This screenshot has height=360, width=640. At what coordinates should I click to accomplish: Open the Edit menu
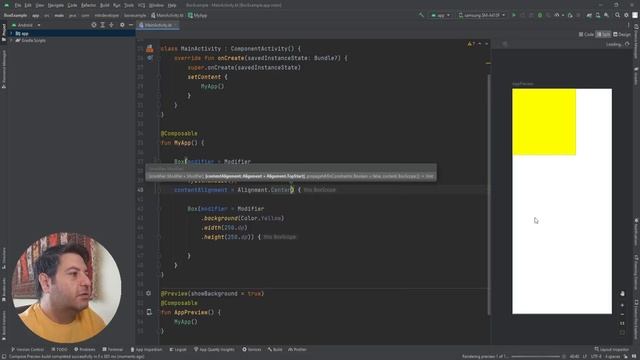[28, 5]
